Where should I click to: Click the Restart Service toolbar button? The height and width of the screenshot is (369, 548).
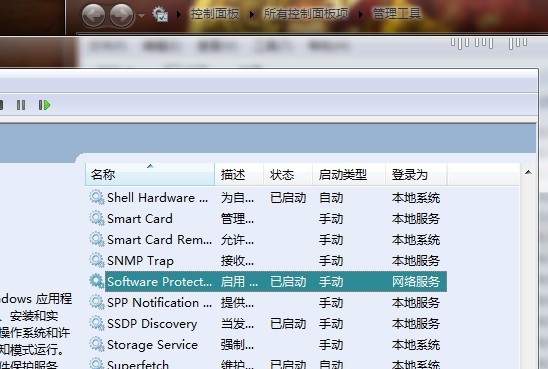[44, 105]
